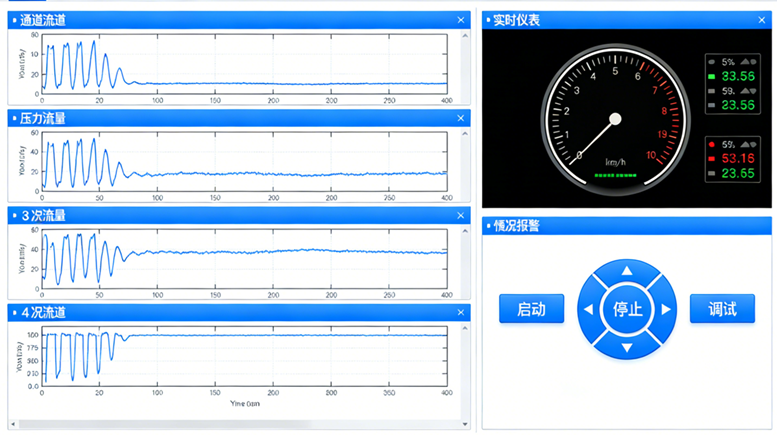The width and height of the screenshot is (777, 435).
Task: Click the 调试 debug button
Action: (x=722, y=309)
